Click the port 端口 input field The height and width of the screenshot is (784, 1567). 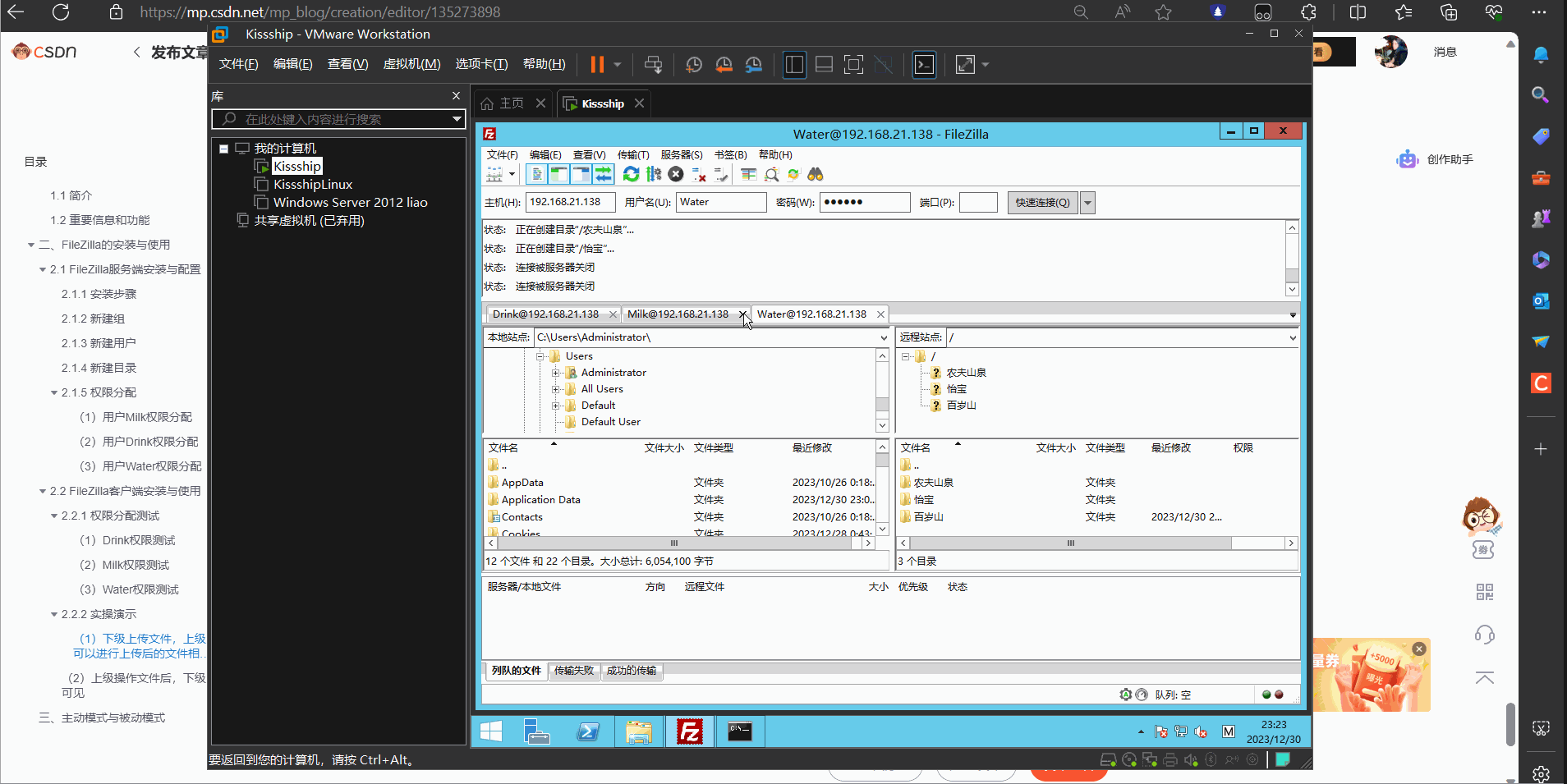point(978,202)
